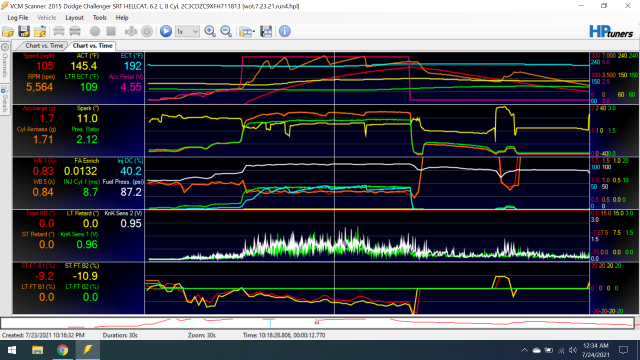The image size is (640, 360).
Task: Open the Details side panel tab
Action: pos(5,100)
